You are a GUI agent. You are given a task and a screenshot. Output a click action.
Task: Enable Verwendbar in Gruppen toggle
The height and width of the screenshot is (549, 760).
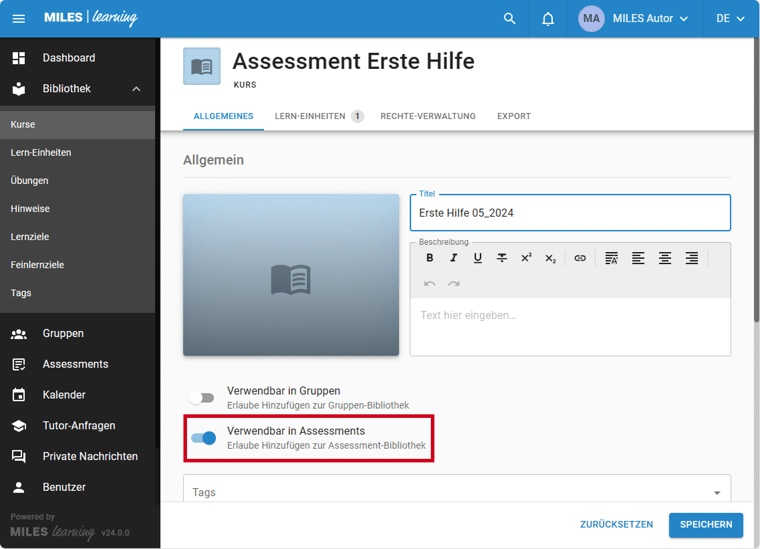pyautogui.click(x=203, y=398)
